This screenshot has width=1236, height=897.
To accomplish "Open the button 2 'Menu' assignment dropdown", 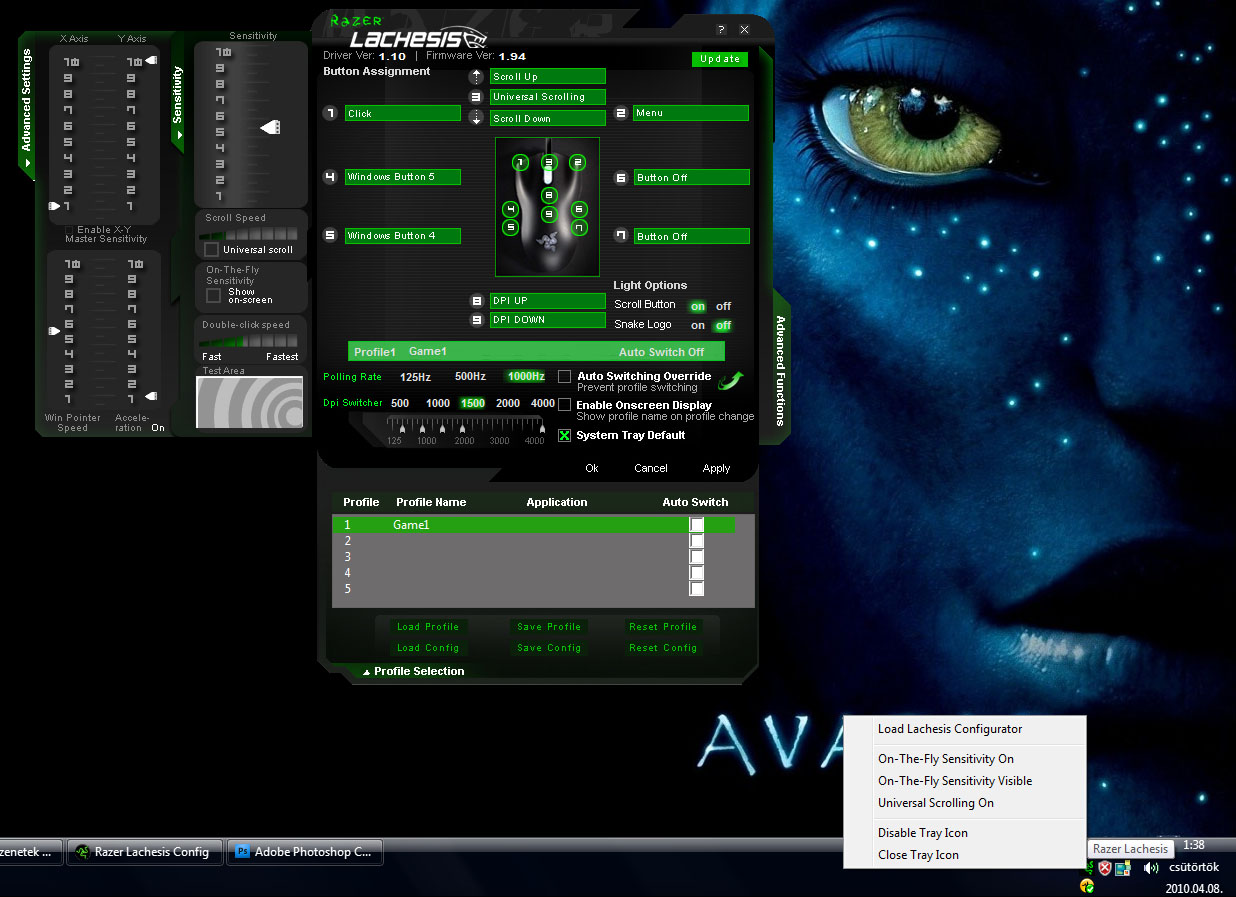I will click(691, 113).
